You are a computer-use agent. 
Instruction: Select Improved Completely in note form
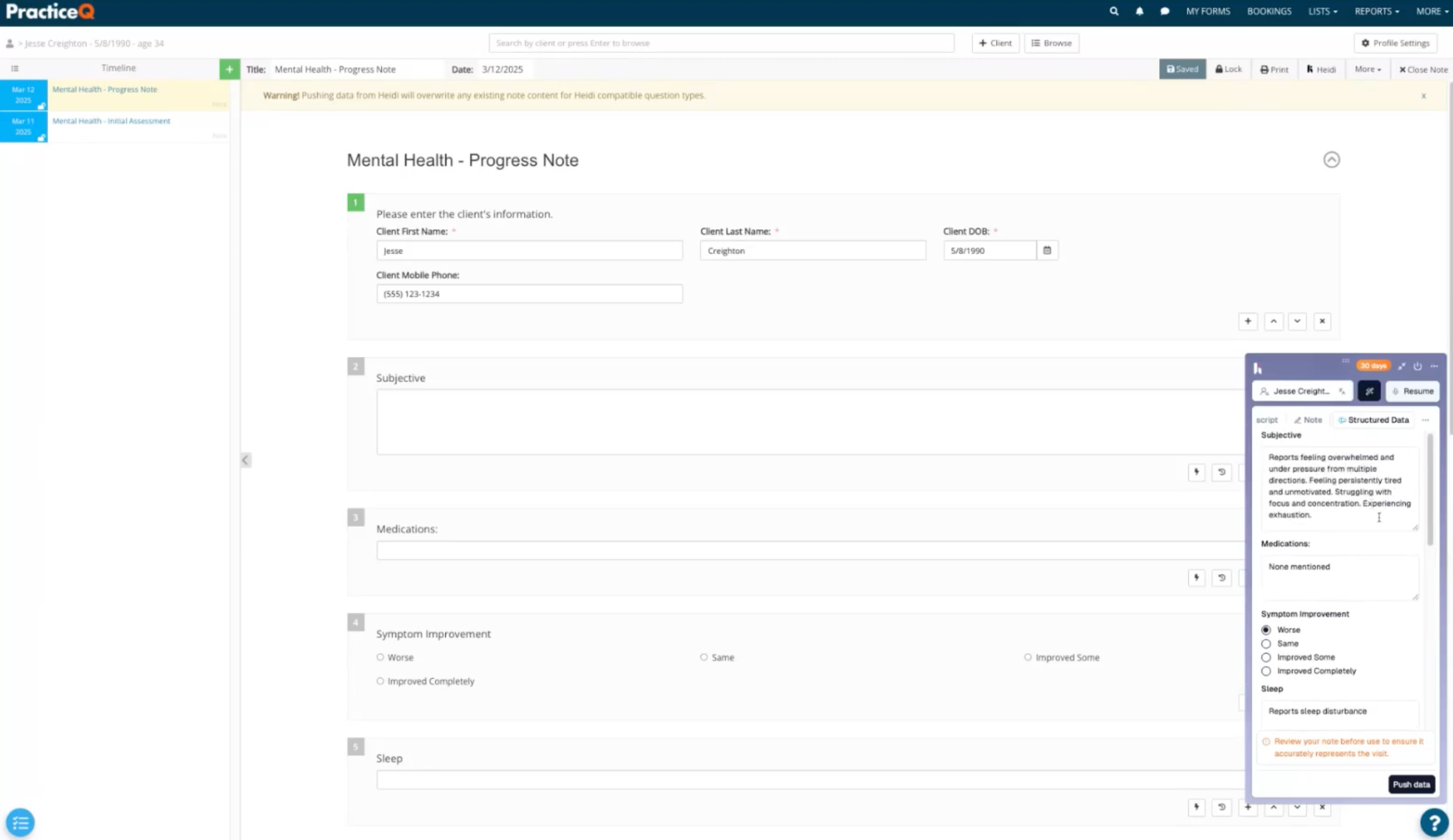pyautogui.click(x=380, y=681)
